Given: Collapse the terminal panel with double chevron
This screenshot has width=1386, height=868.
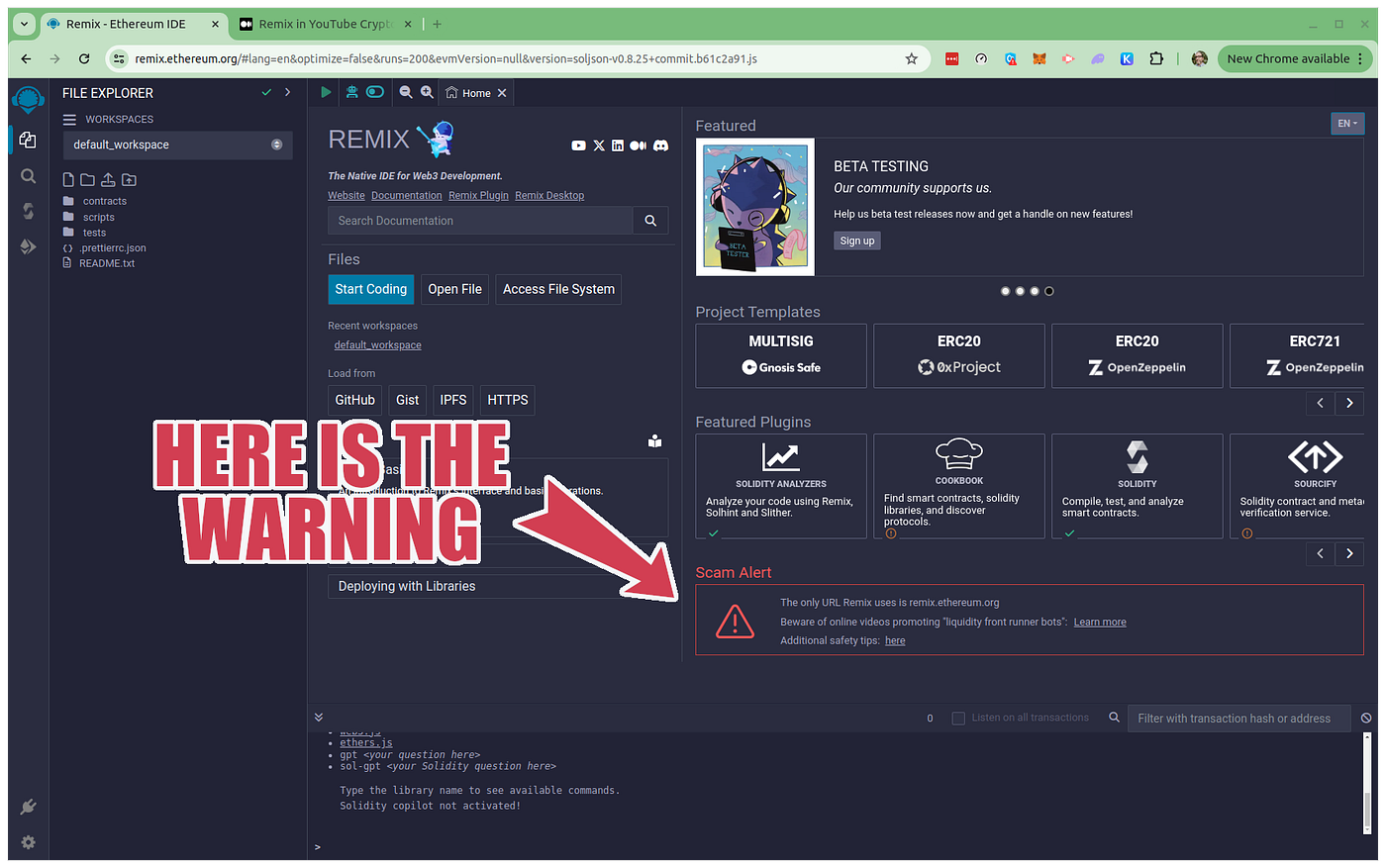Looking at the screenshot, I should click(318, 718).
